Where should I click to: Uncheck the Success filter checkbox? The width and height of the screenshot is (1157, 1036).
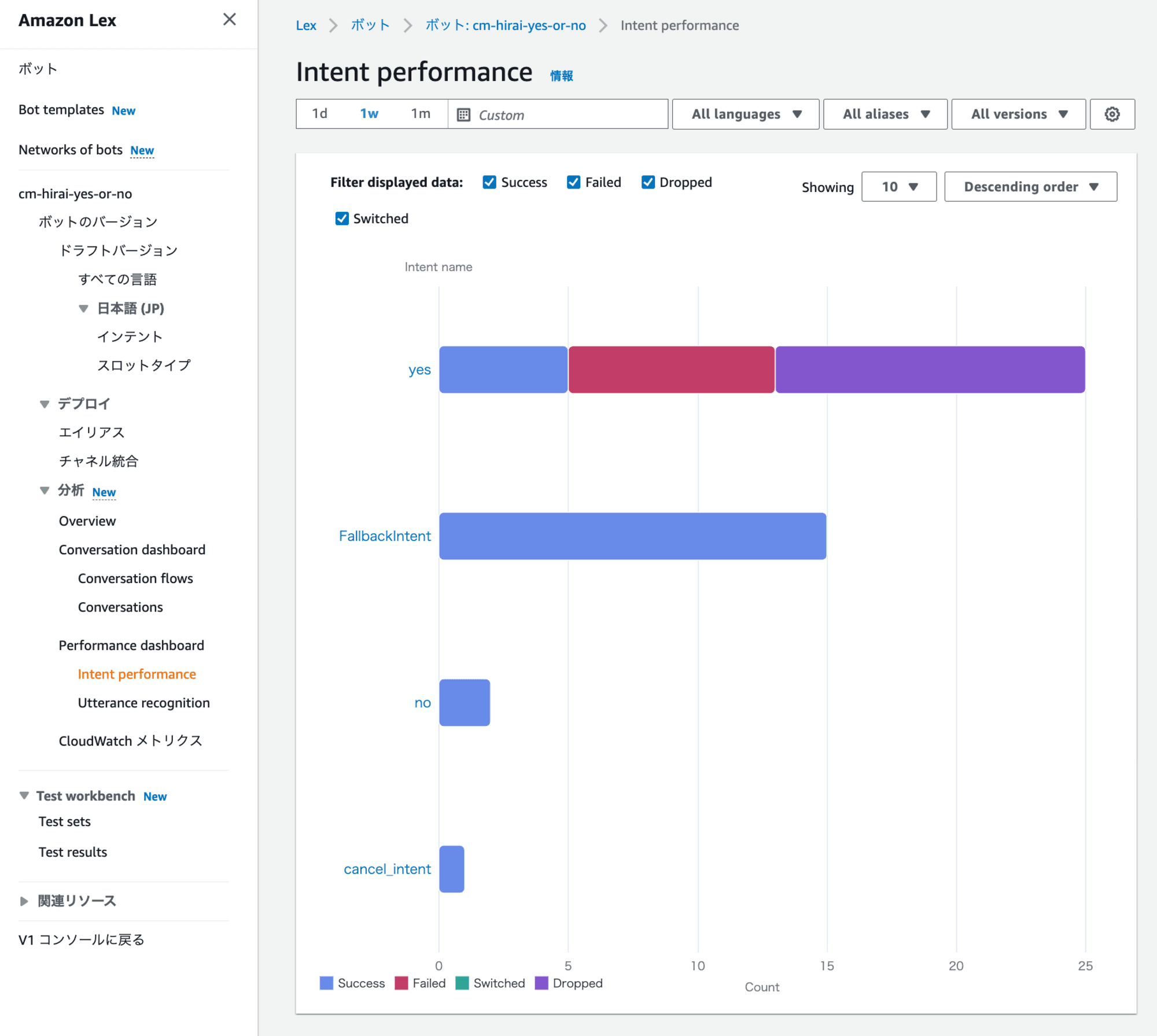489,182
